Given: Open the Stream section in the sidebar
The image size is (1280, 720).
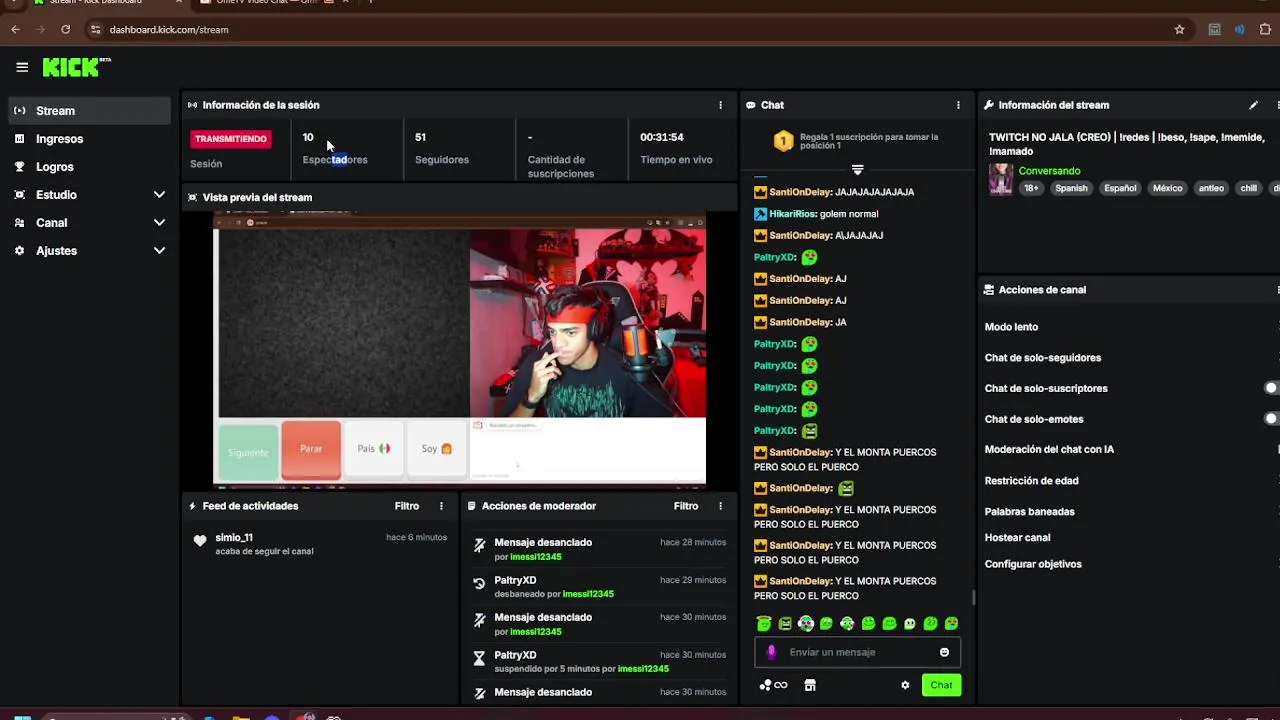Looking at the screenshot, I should tap(90, 111).
